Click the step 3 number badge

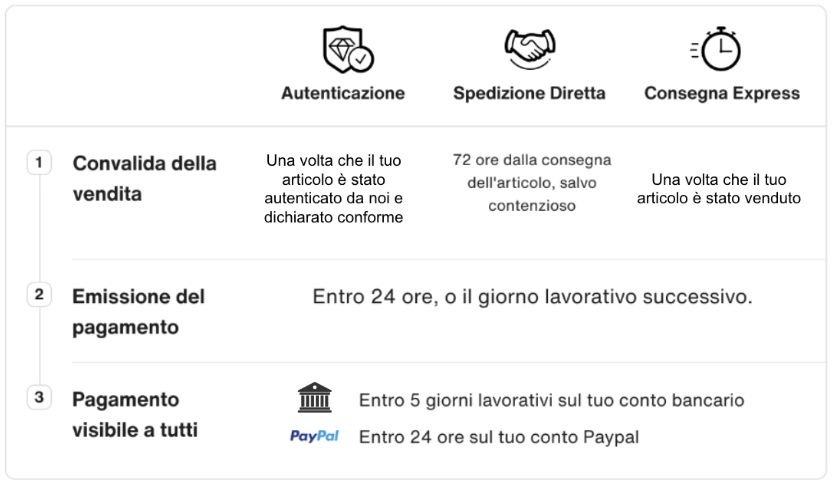(39, 398)
